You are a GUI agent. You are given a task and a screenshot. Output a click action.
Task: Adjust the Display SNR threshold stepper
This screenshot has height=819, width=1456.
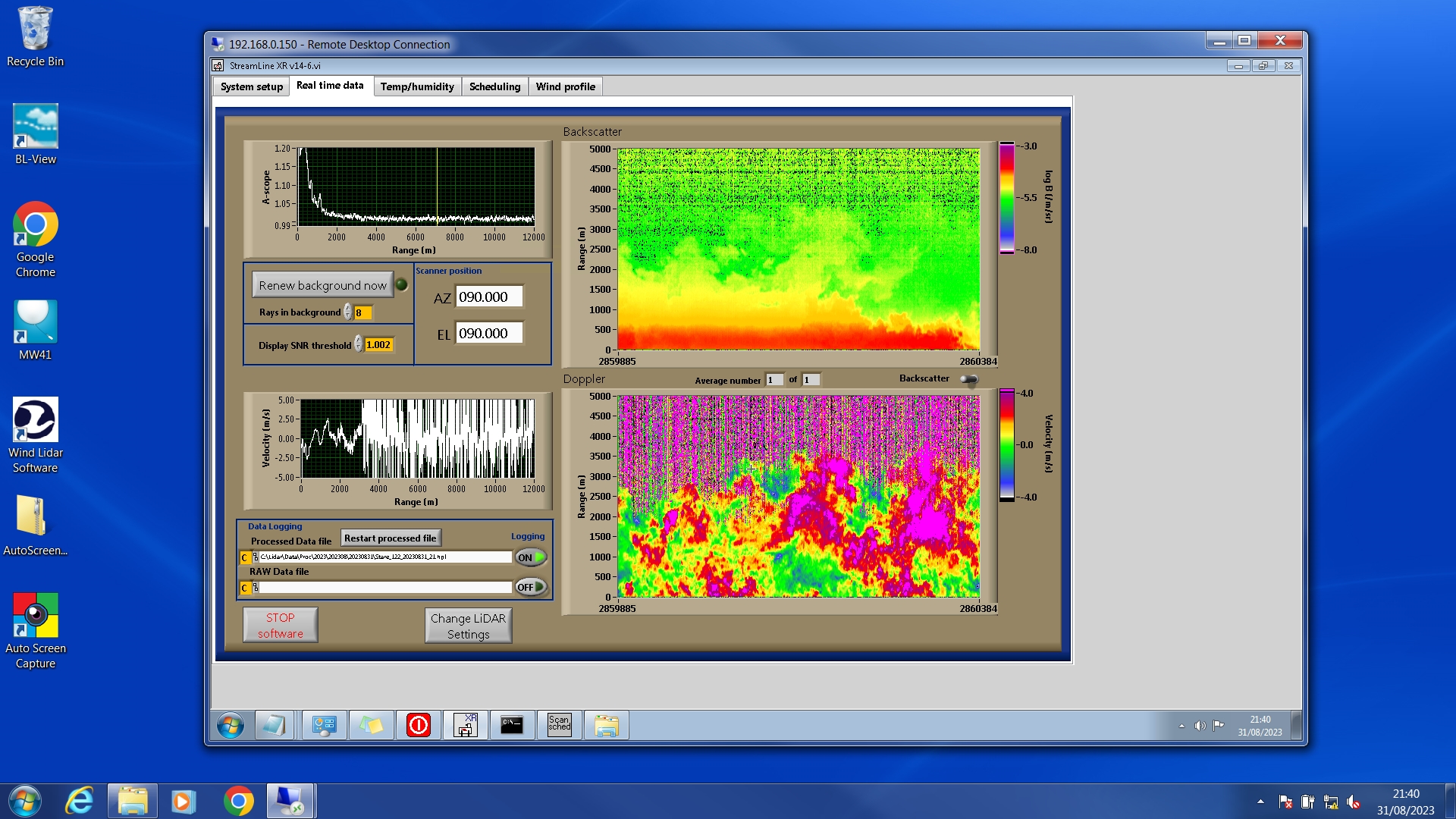coord(358,344)
